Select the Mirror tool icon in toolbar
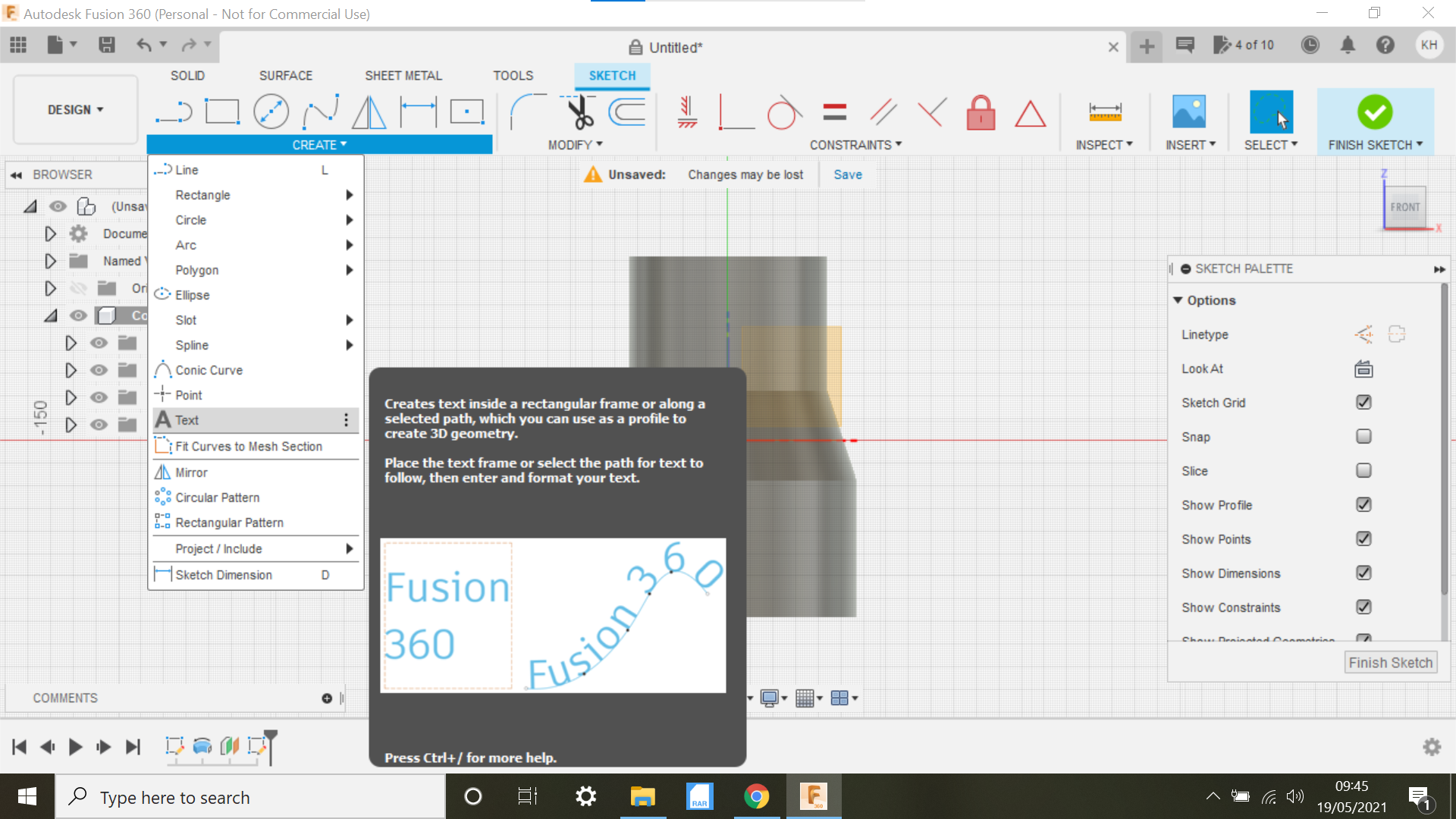The image size is (1456, 819). 369,112
